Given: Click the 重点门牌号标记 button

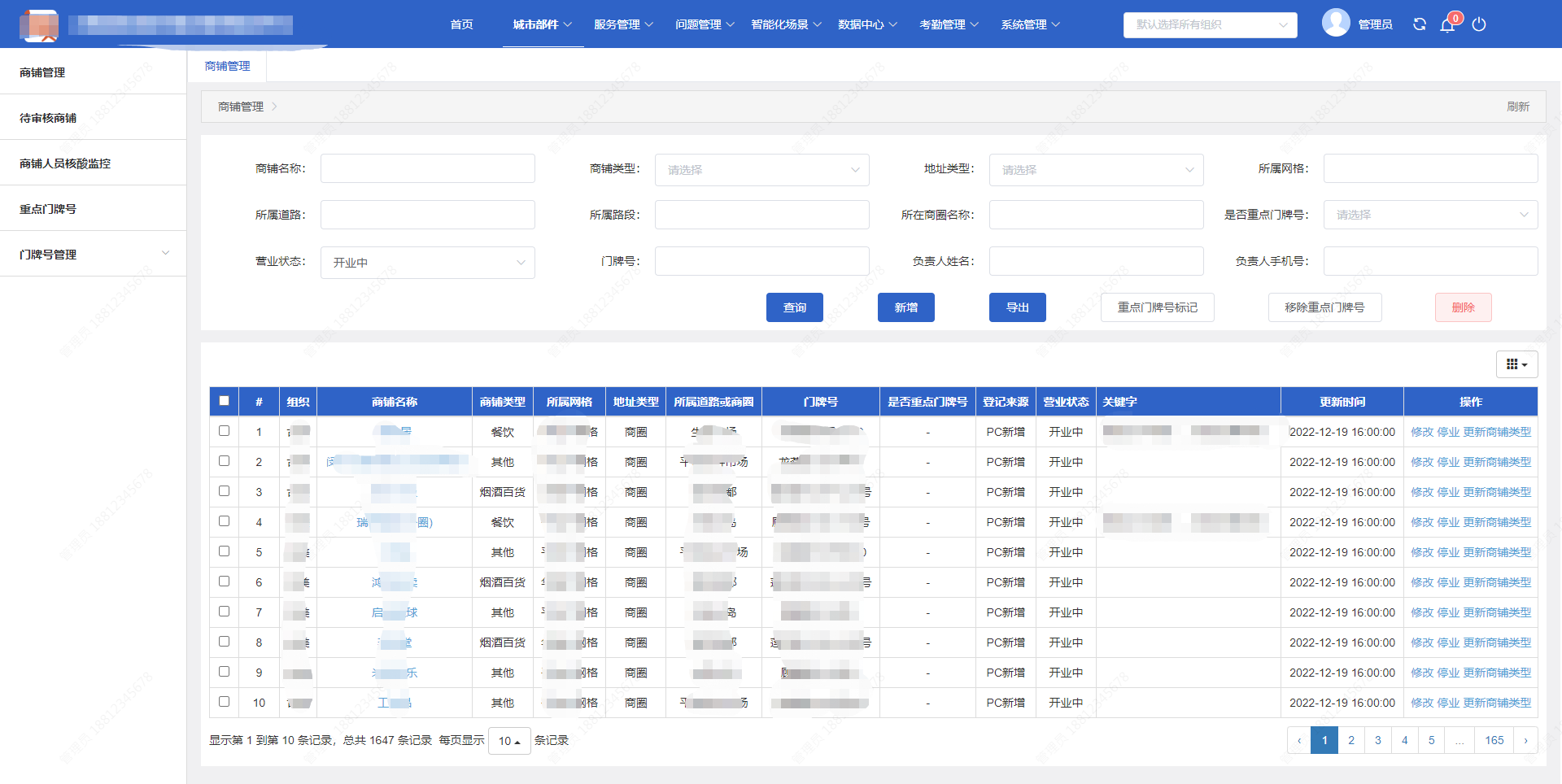Looking at the screenshot, I should click(1158, 307).
